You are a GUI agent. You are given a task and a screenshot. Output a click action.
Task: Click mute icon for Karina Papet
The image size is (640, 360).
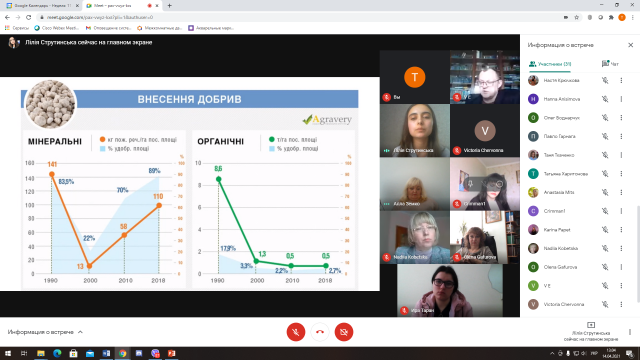(x=605, y=230)
